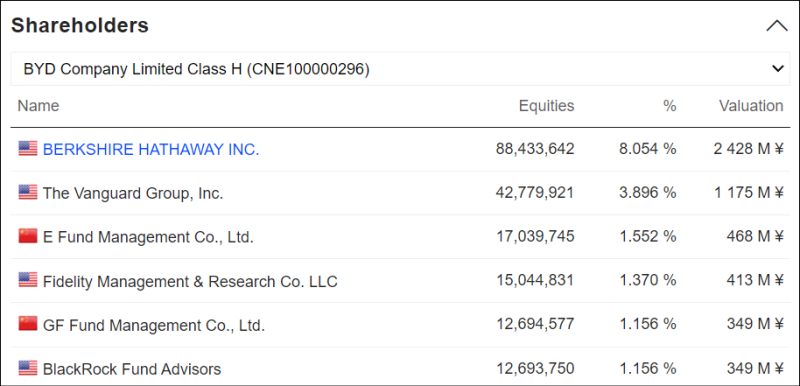Screen dimensions: 800x386
Task: Click GF Fund's 349 M ¥ valuation
Action: pos(755,324)
